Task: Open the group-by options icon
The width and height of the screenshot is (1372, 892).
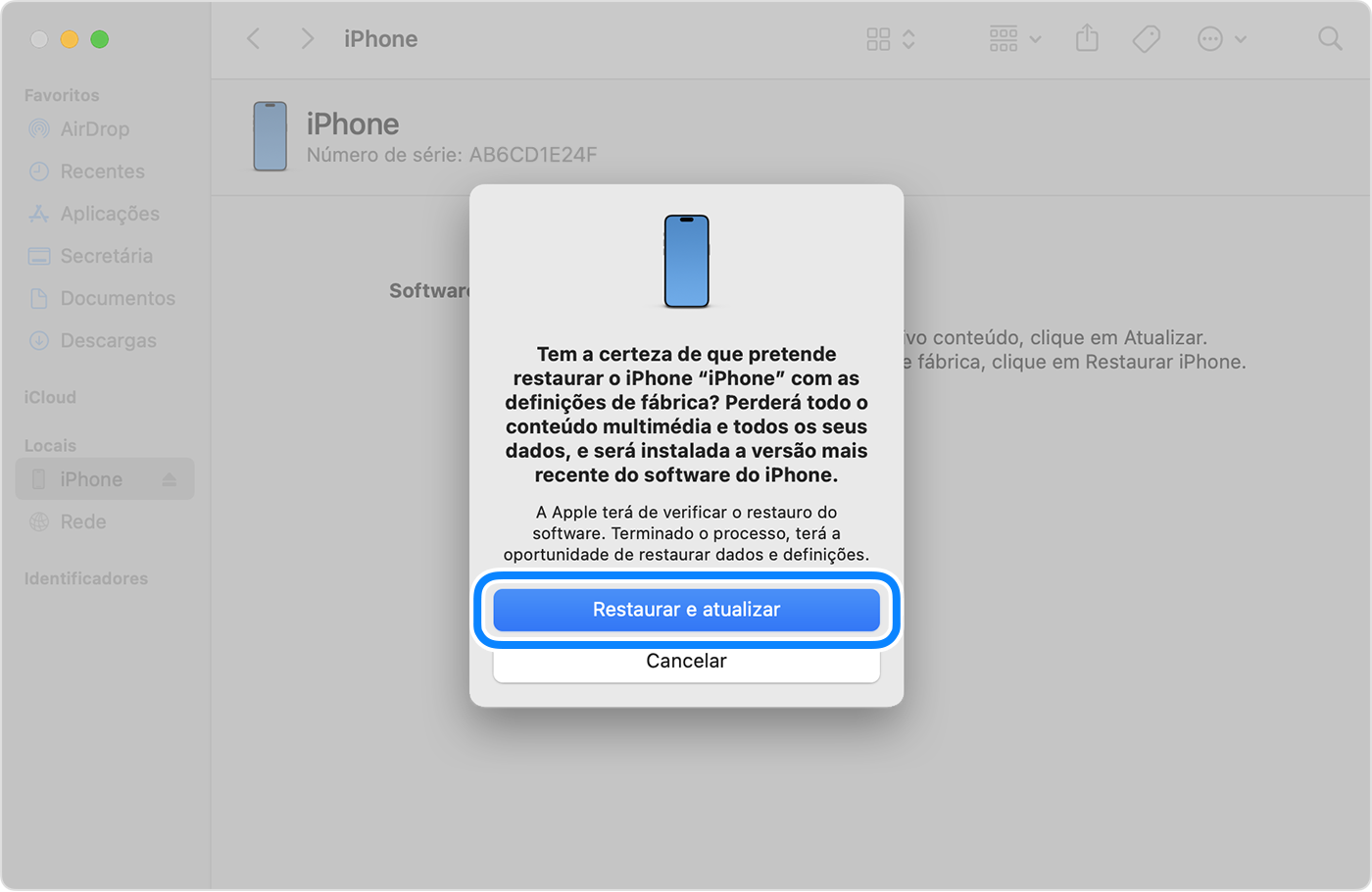Action: [1004, 39]
